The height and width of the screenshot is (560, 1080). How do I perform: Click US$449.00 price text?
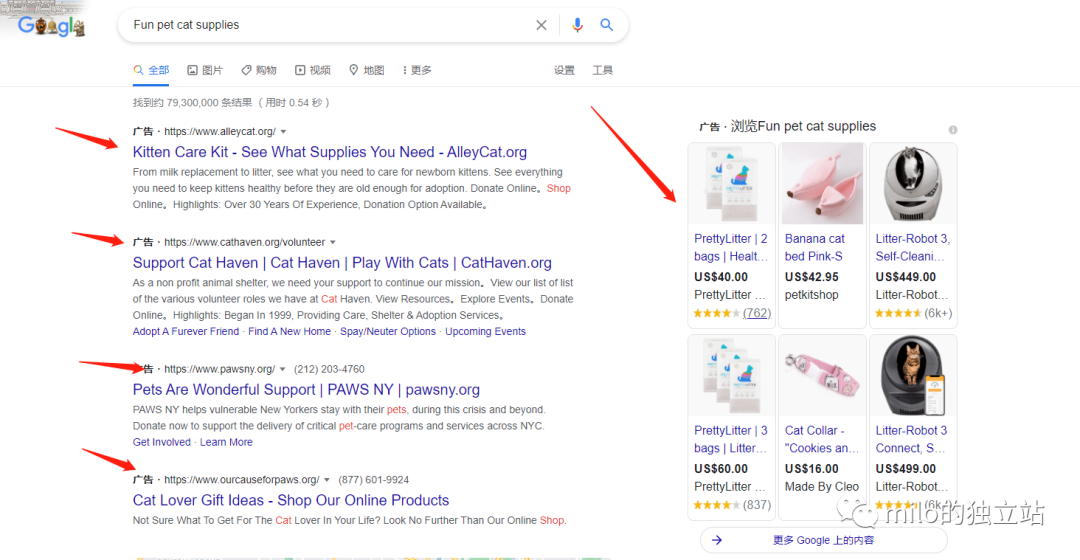906,277
